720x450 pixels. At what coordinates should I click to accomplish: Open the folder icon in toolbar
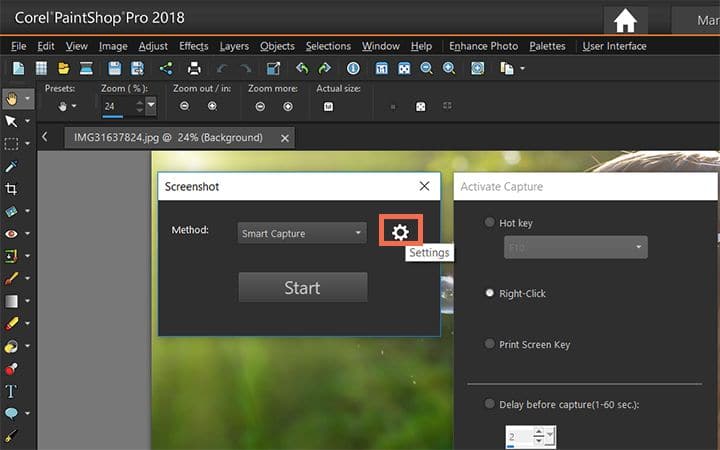click(x=63, y=68)
